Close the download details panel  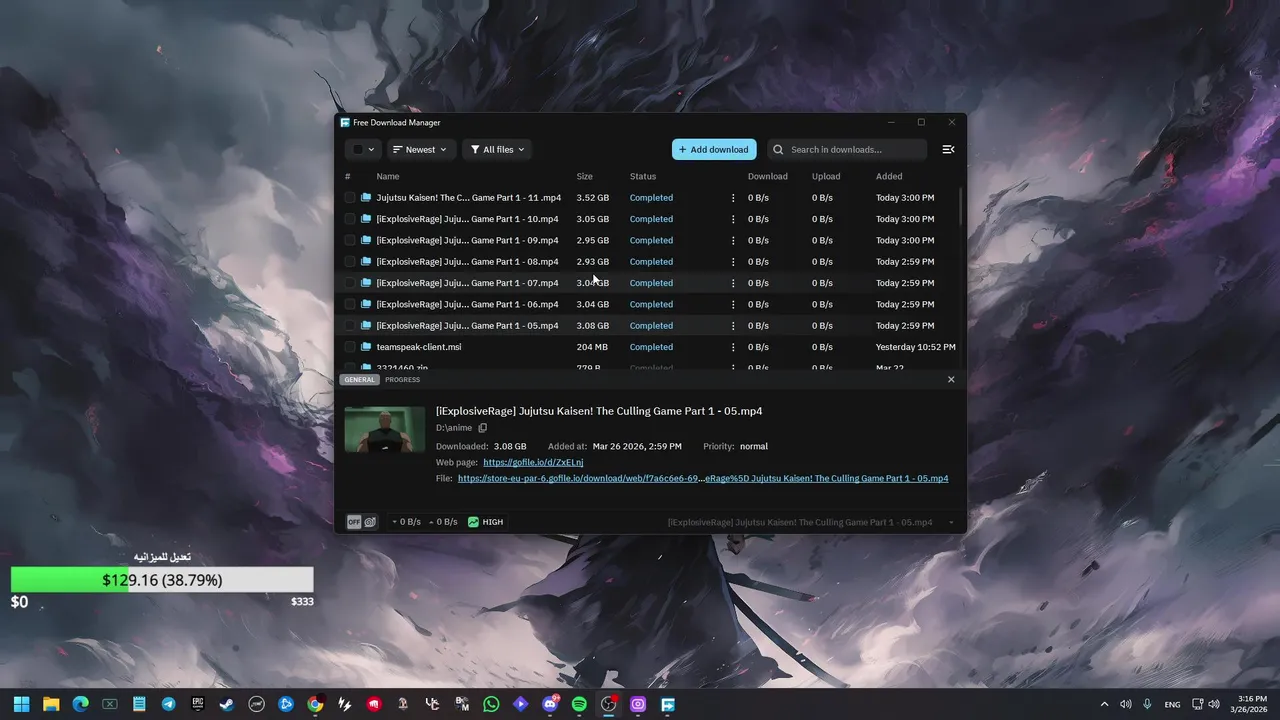click(x=951, y=379)
